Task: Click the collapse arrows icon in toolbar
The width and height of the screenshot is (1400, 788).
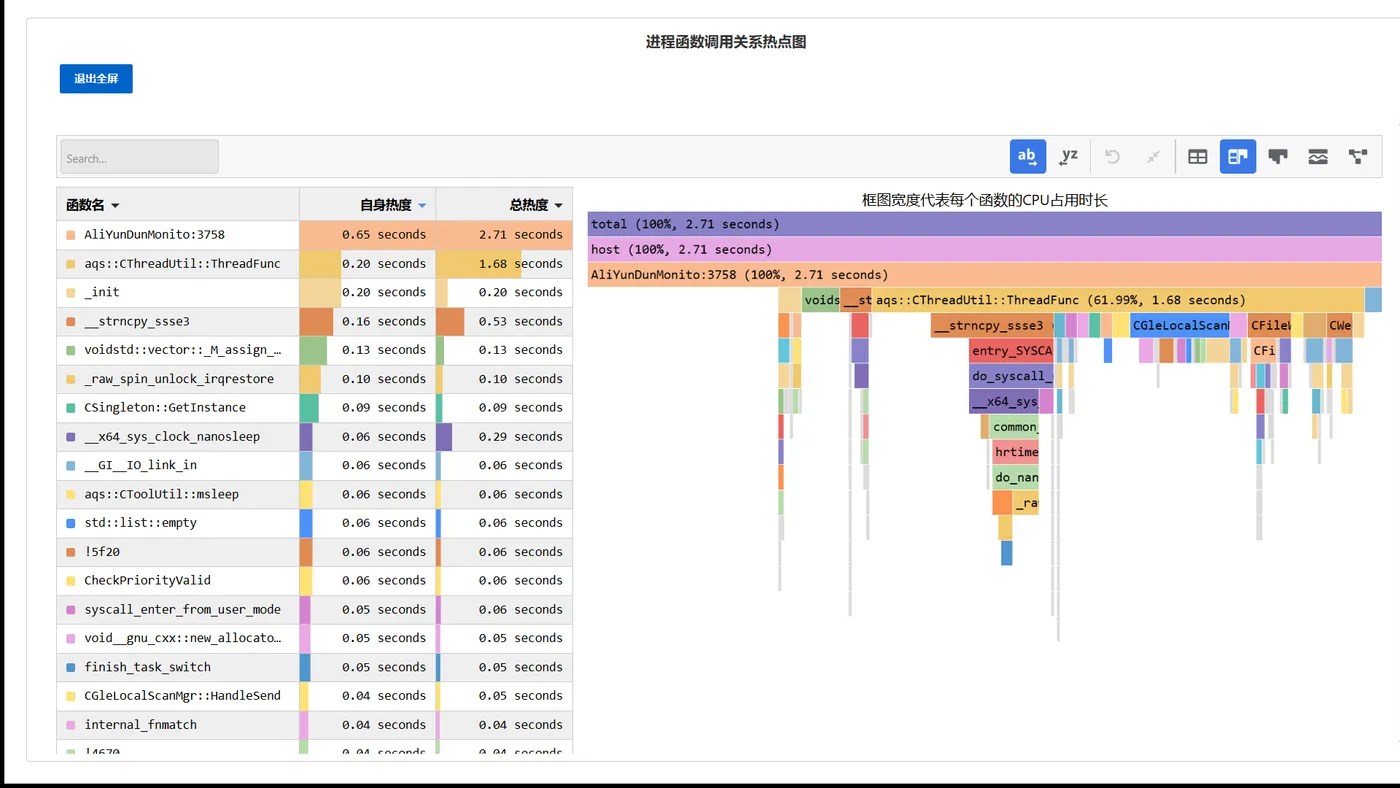Action: point(1153,156)
